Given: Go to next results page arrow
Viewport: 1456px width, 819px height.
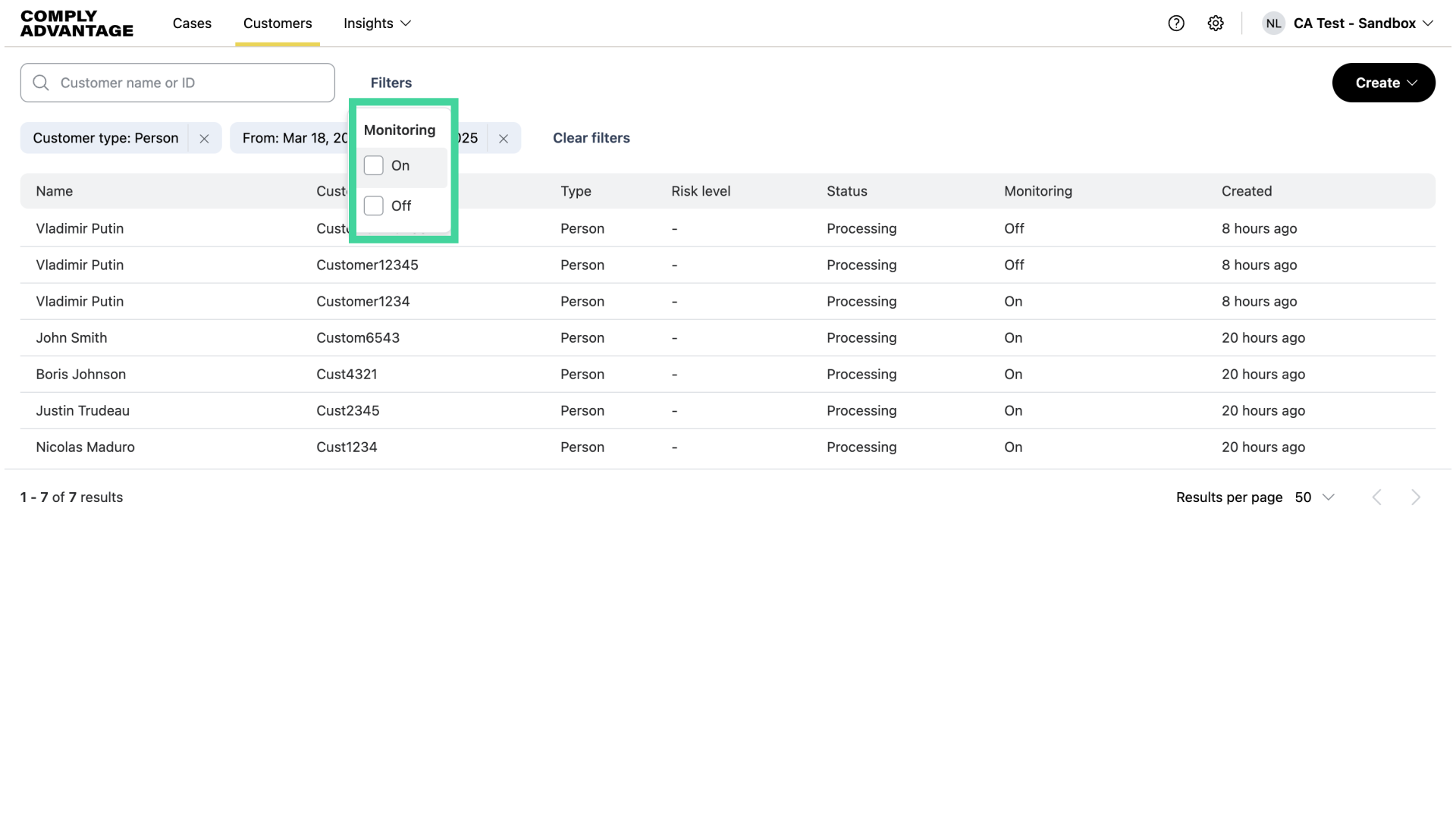Looking at the screenshot, I should (1415, 497).
